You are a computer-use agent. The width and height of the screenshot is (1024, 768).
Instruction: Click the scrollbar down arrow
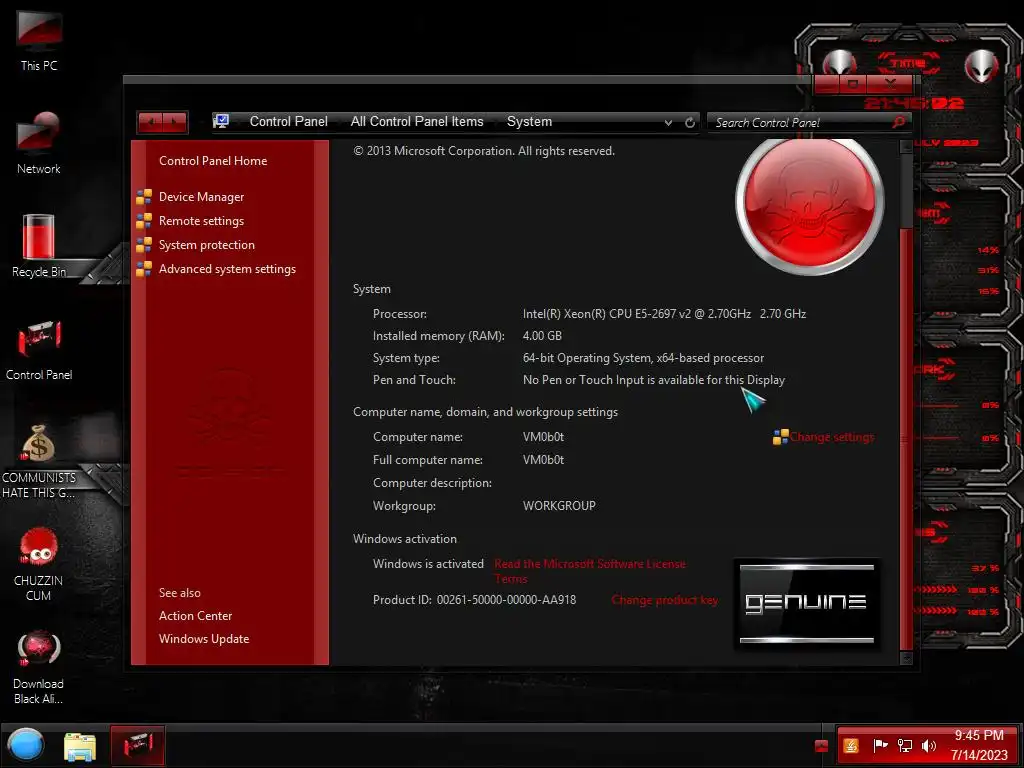(905, 658)
